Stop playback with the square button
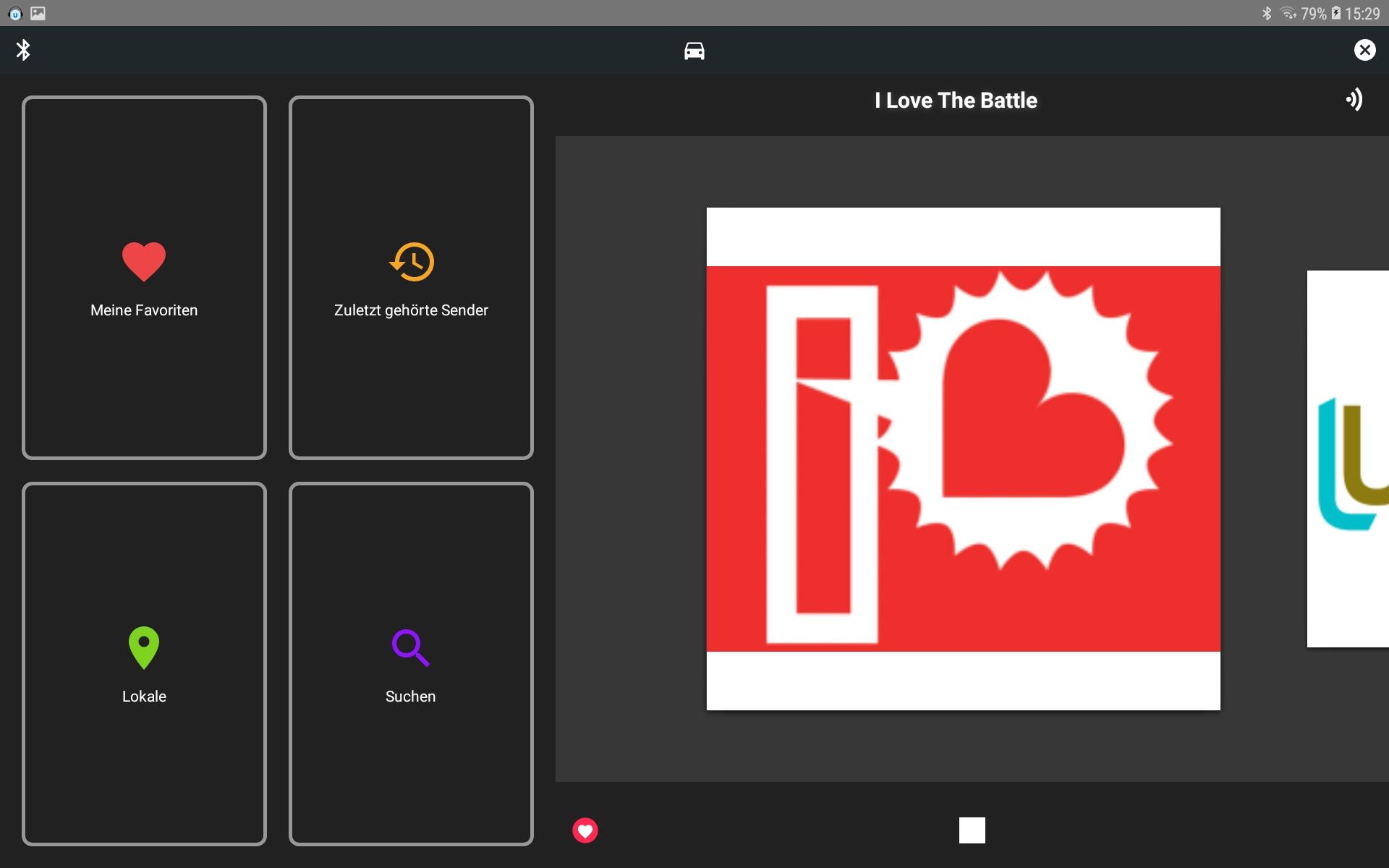 [x=972, y=830]
